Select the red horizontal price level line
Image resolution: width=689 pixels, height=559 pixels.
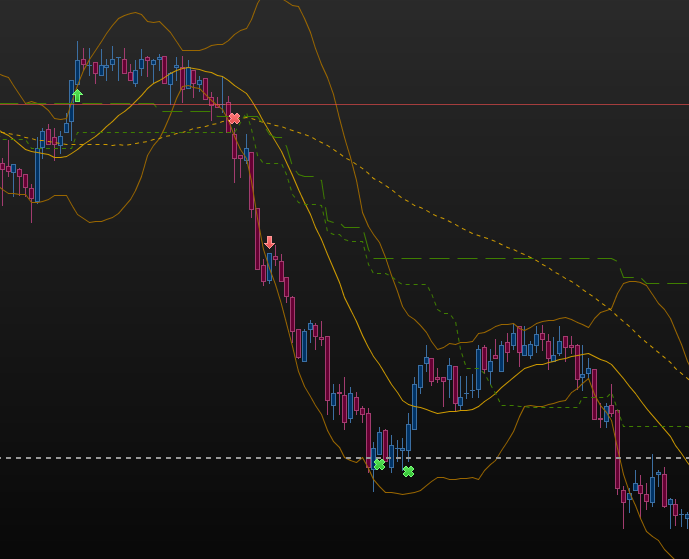344,105
